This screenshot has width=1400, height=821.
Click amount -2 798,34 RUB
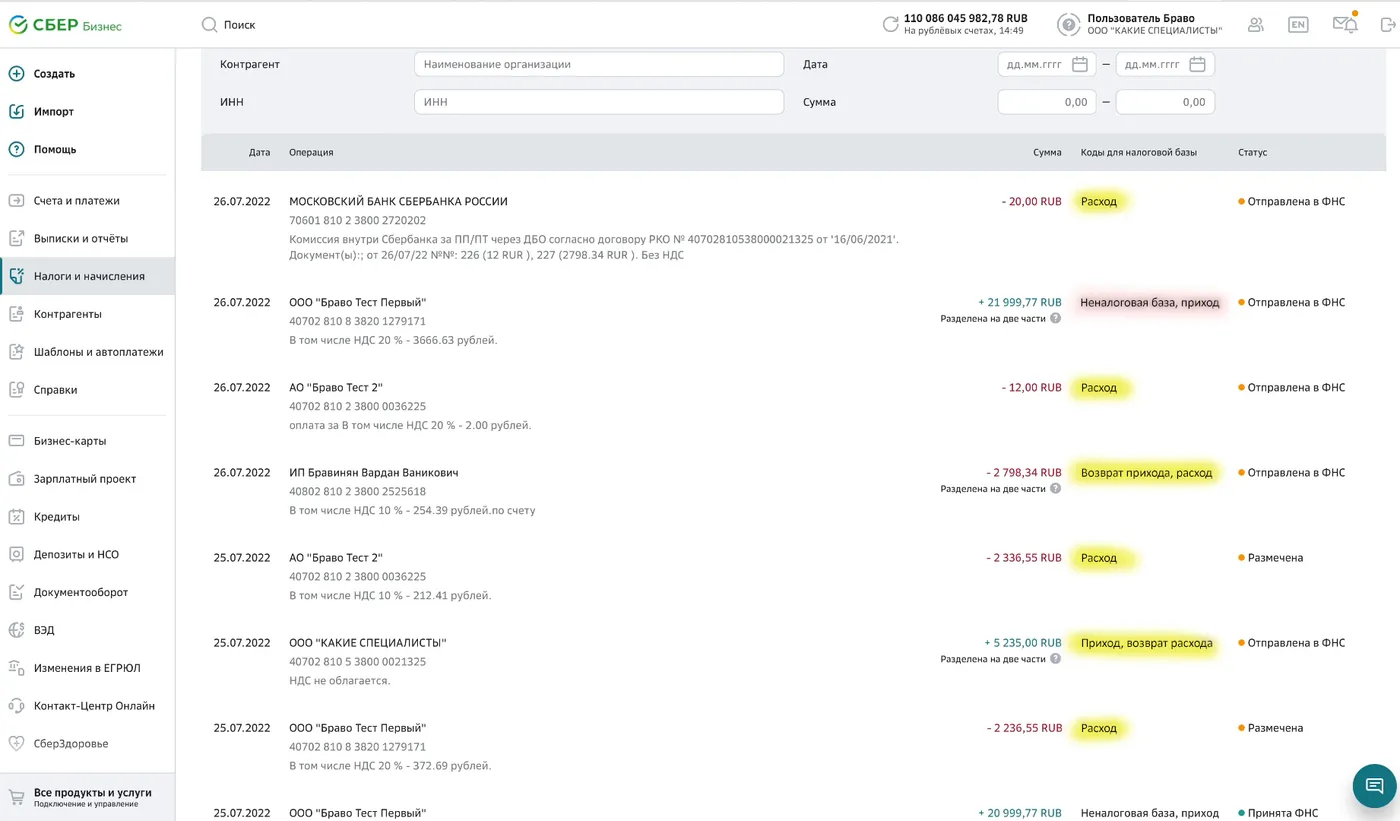click(1023, 472)
